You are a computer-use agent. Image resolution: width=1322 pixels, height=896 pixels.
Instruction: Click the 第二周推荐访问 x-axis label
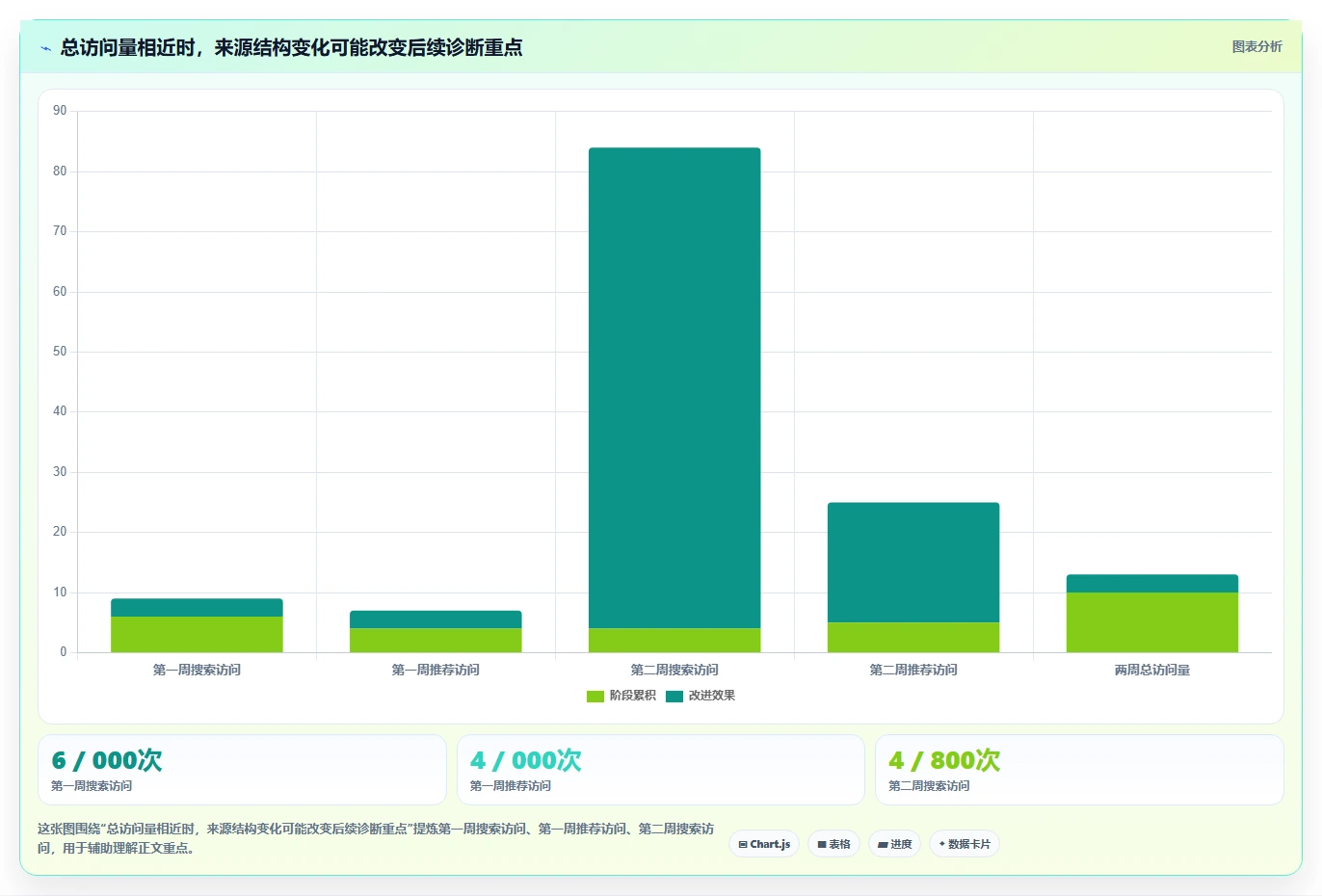(x=913, y=670)
